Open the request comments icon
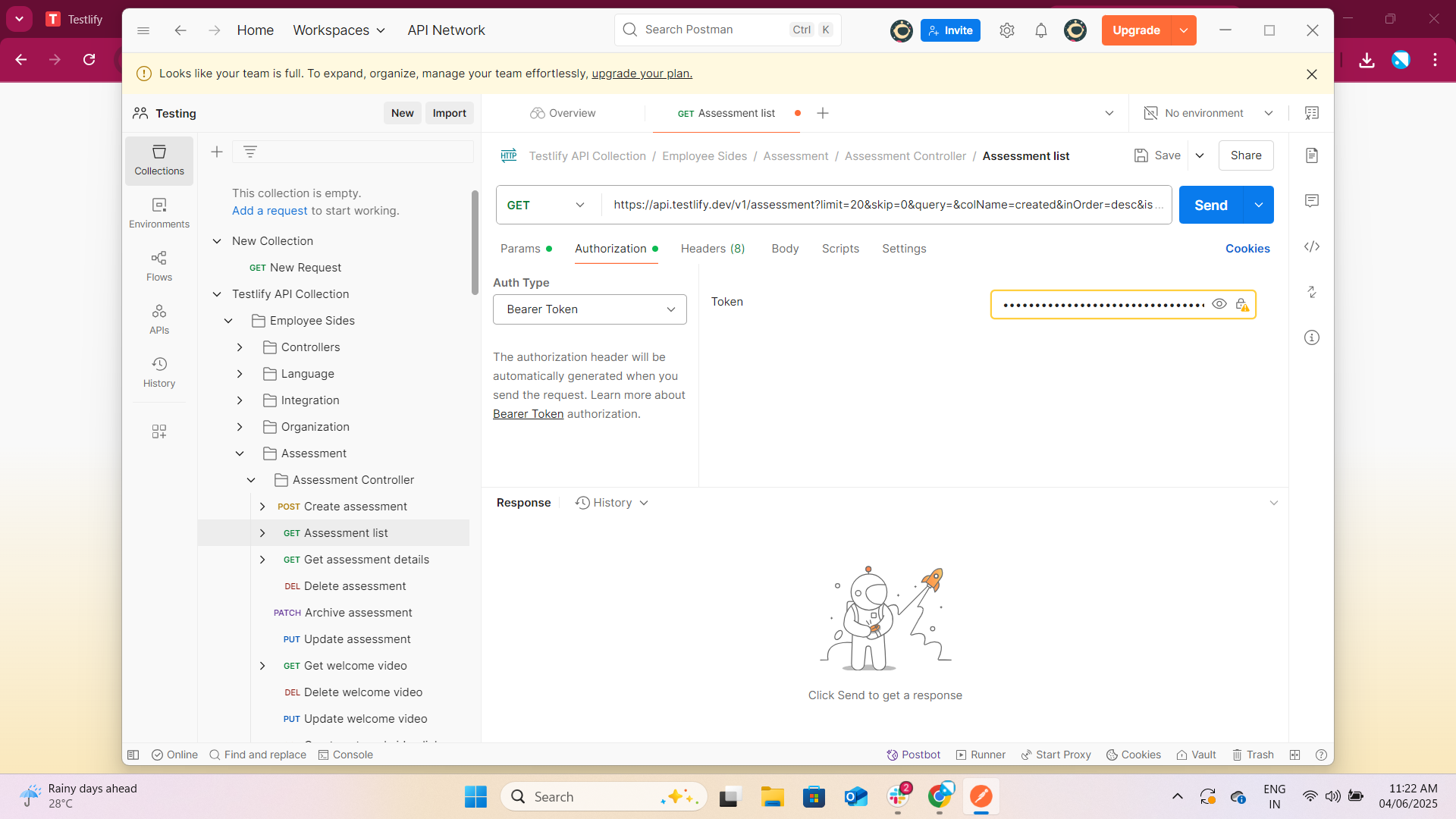1456x819 pixels. coord(1312,201)
